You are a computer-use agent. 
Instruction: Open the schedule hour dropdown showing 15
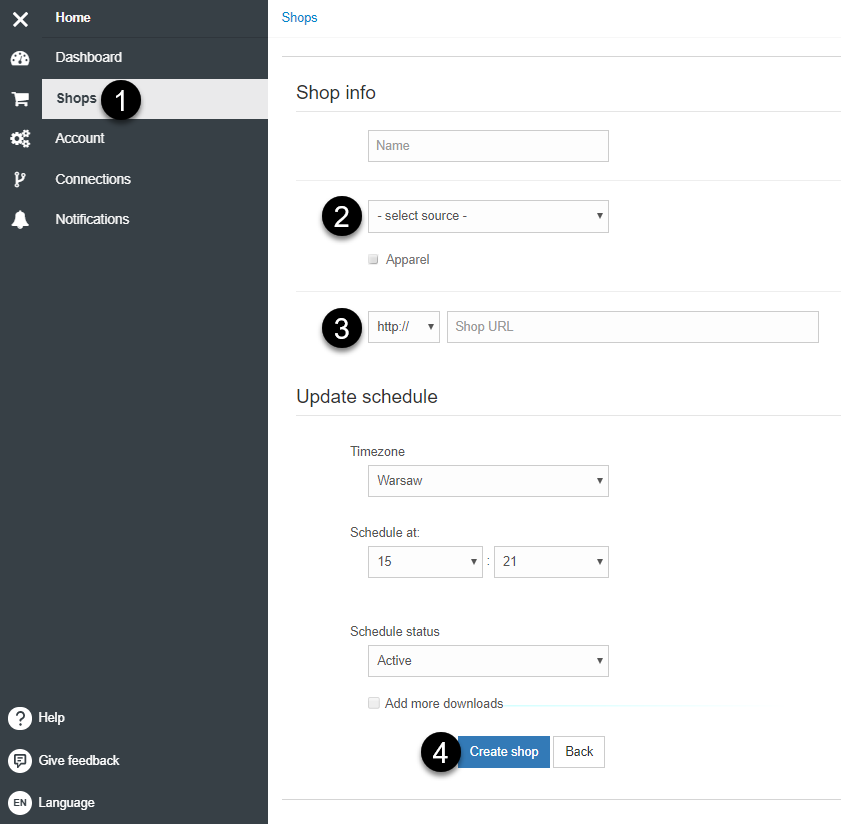click(425, 562)
